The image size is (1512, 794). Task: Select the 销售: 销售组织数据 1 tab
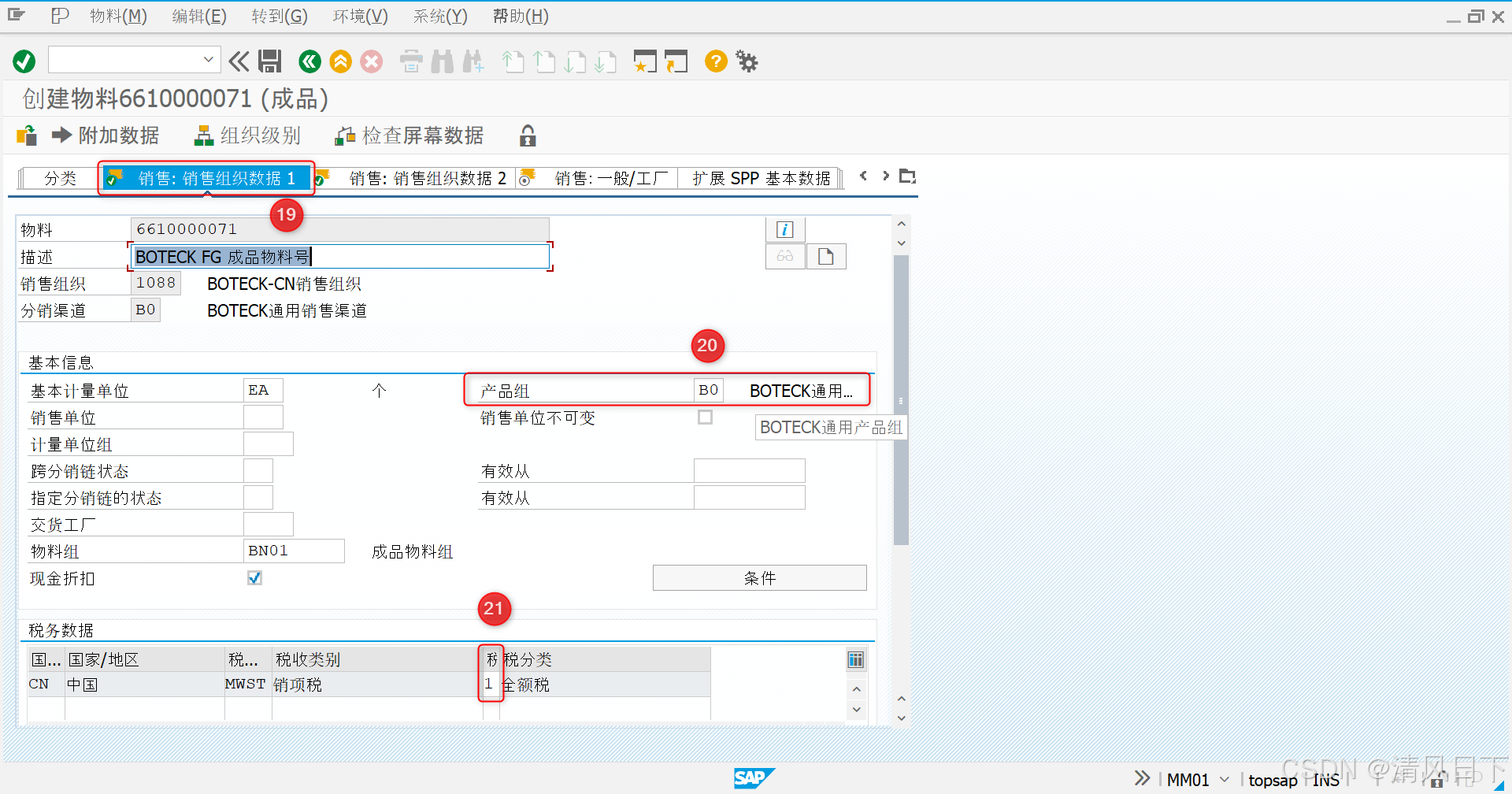click(x=206, y=178)
